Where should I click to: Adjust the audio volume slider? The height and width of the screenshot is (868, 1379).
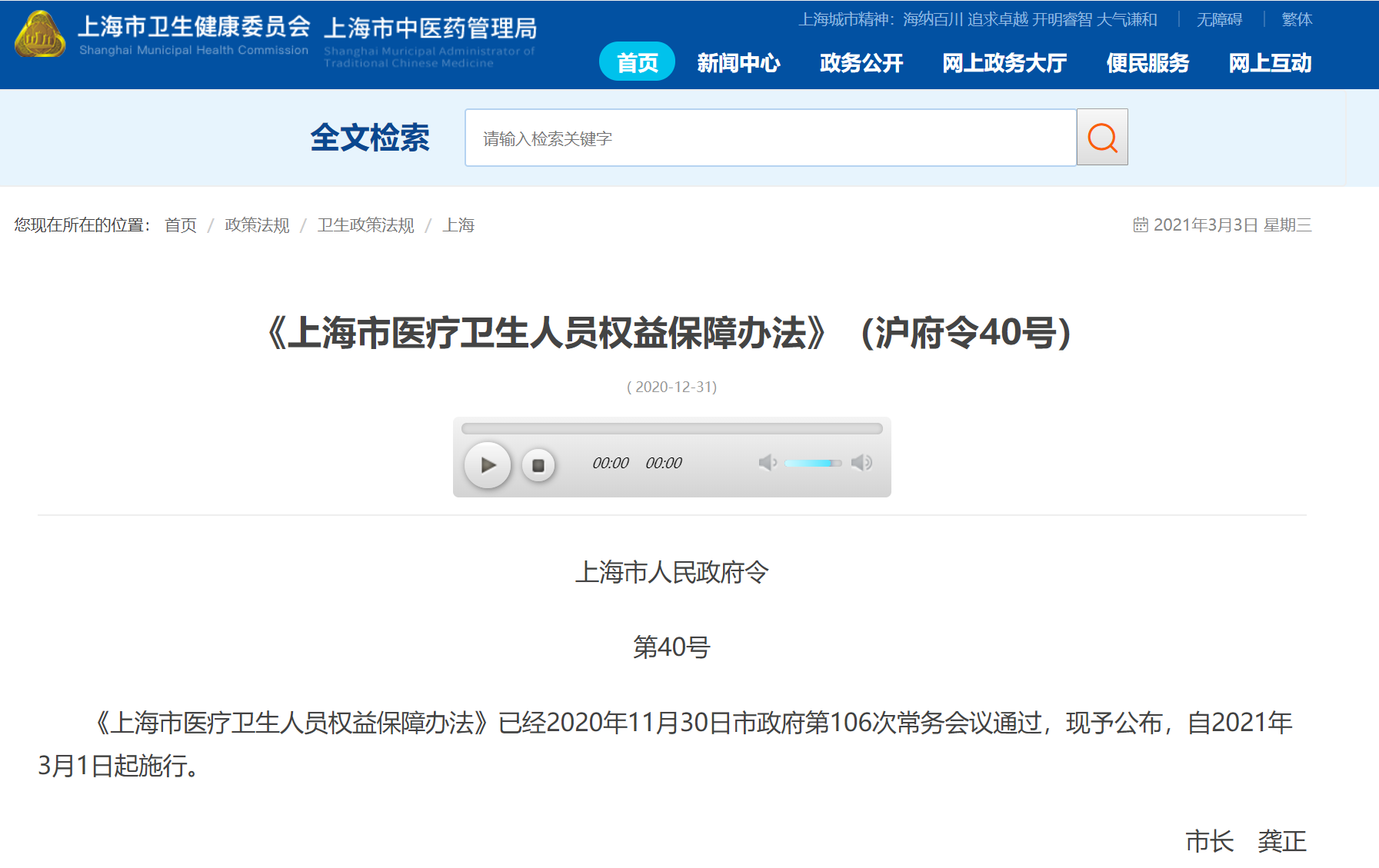coord(813,463)
